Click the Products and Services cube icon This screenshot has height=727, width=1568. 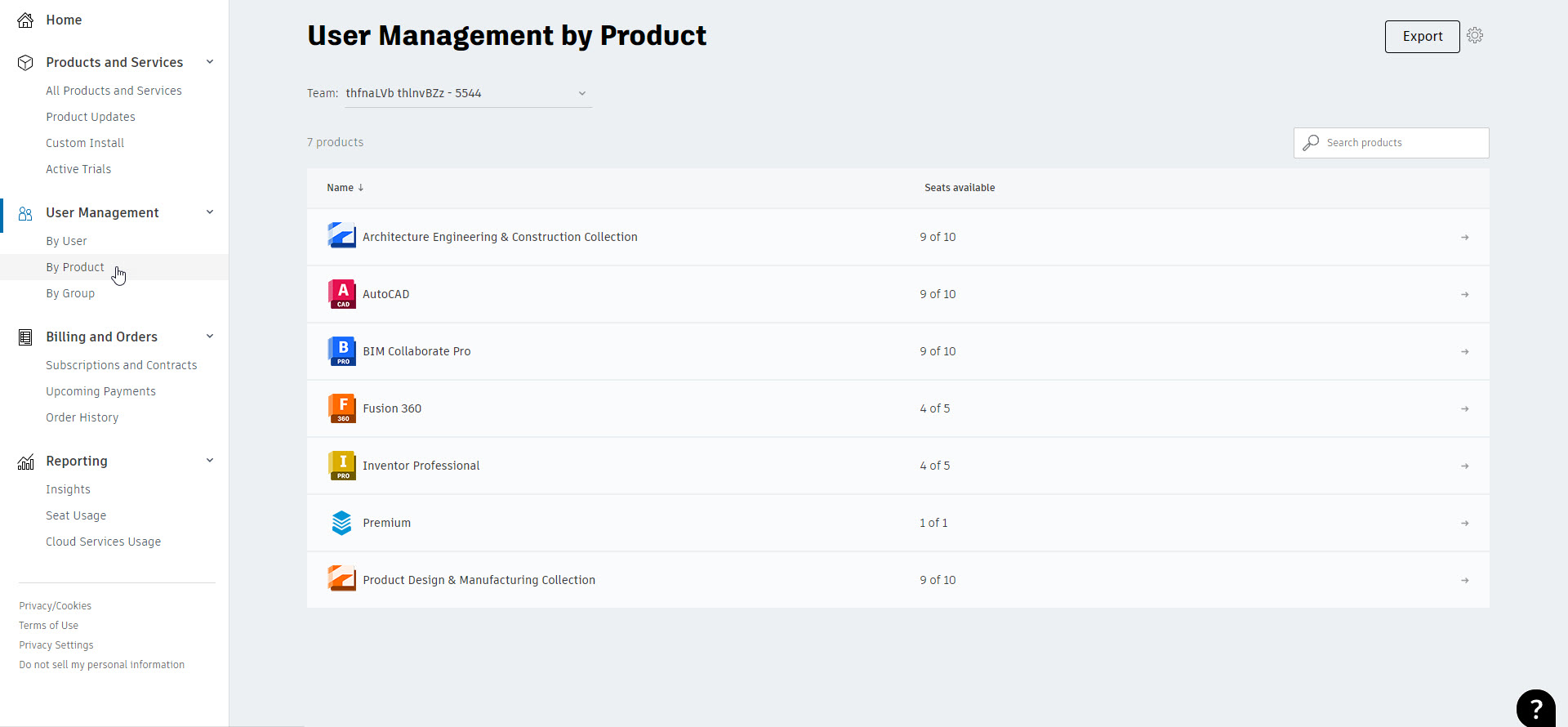point(25,63)
